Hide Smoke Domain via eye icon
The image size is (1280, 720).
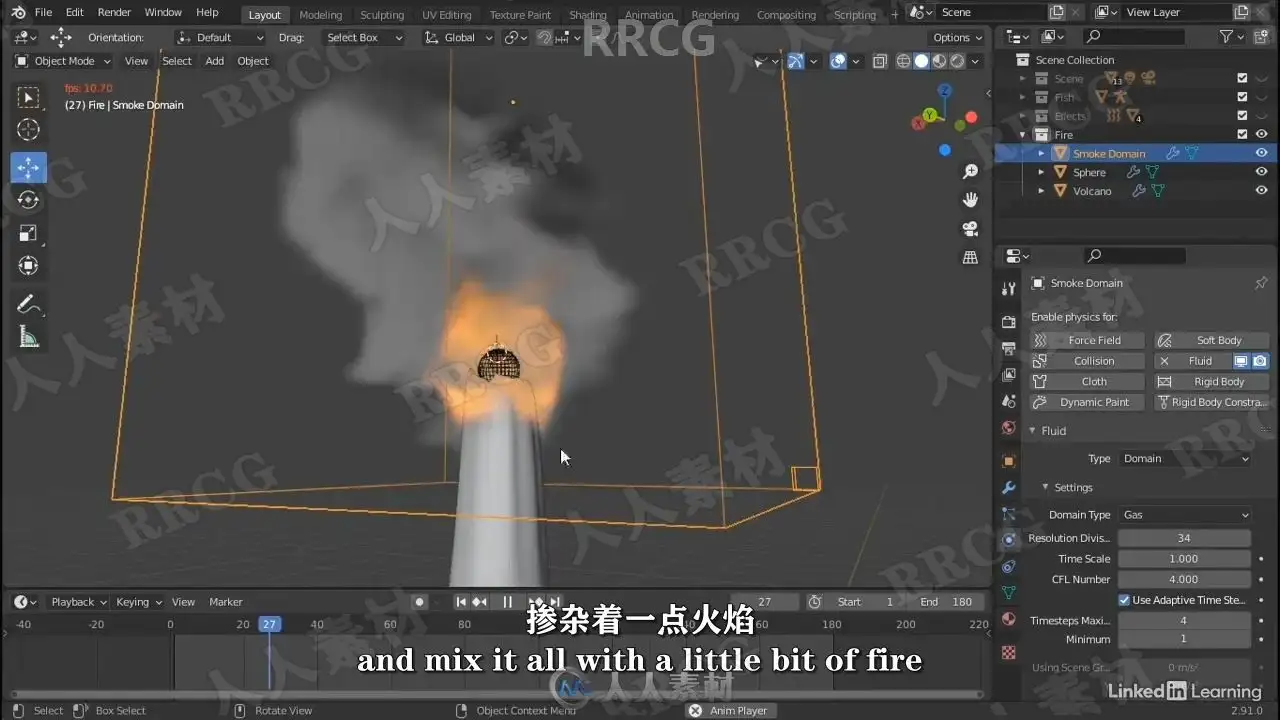click(x=1261, y=153)
